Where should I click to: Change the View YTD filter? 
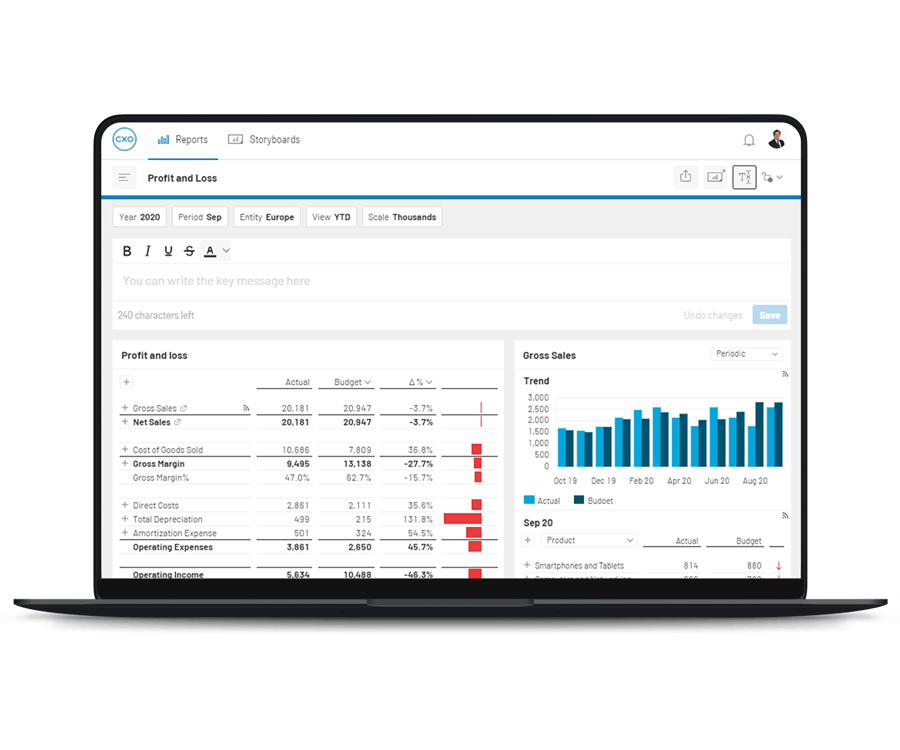point(331,217)
